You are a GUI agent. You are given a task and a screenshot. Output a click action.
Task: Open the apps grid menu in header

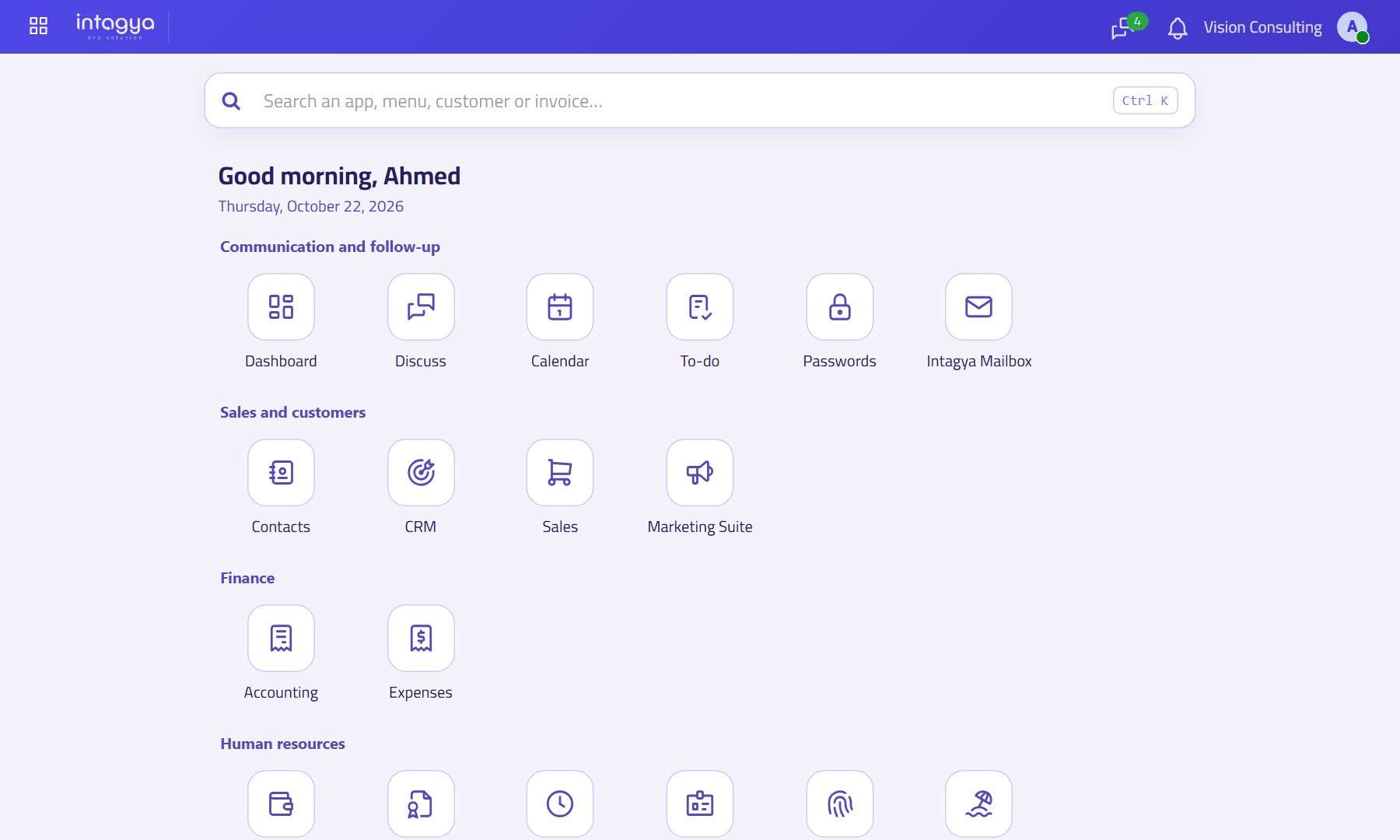[x=38, y=26]
